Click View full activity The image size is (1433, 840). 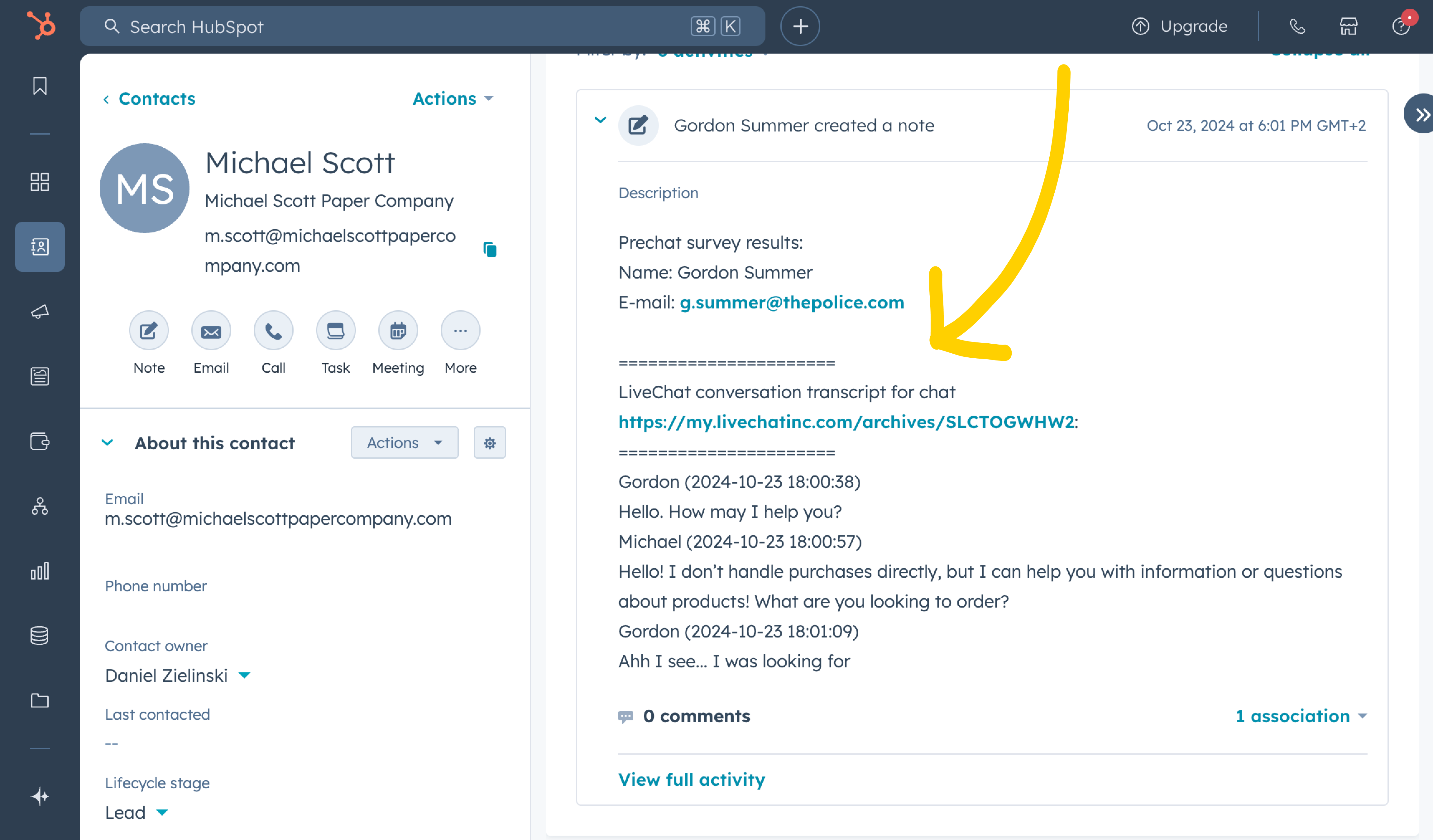692,780
